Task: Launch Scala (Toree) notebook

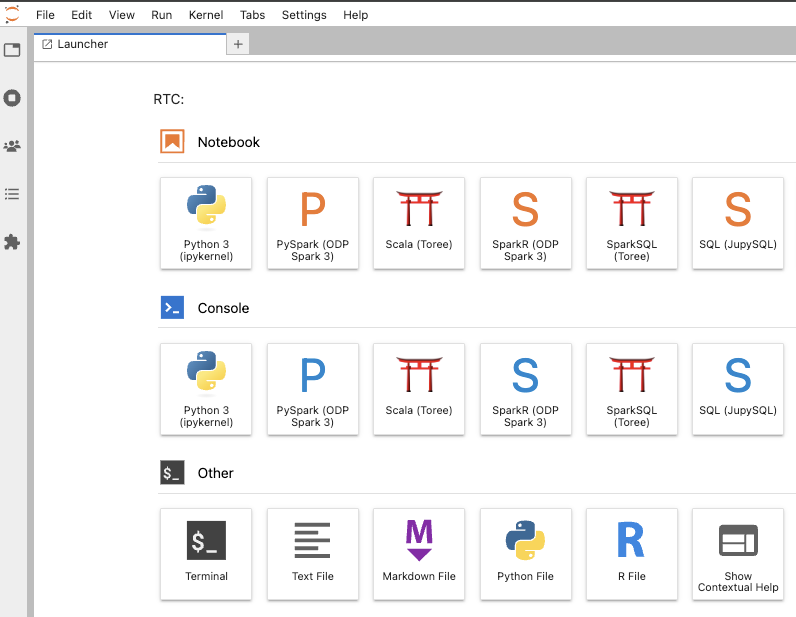Action: point(419,223)
